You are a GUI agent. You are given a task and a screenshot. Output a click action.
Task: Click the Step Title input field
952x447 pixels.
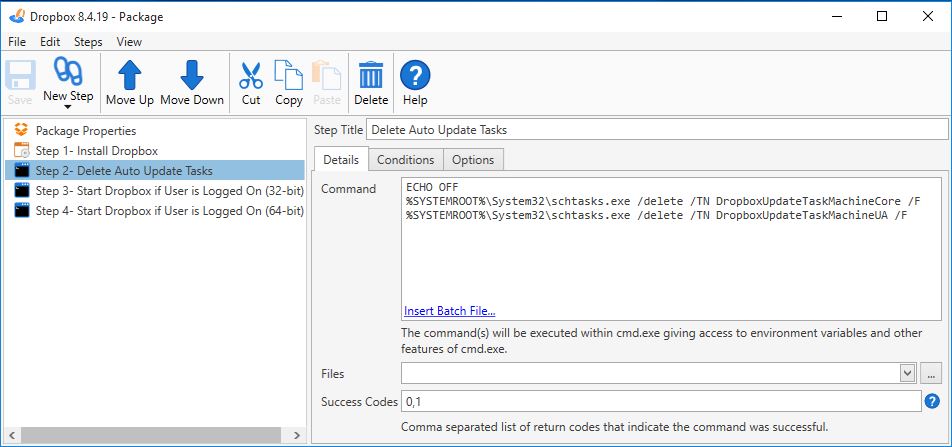[x=657, y=129]
